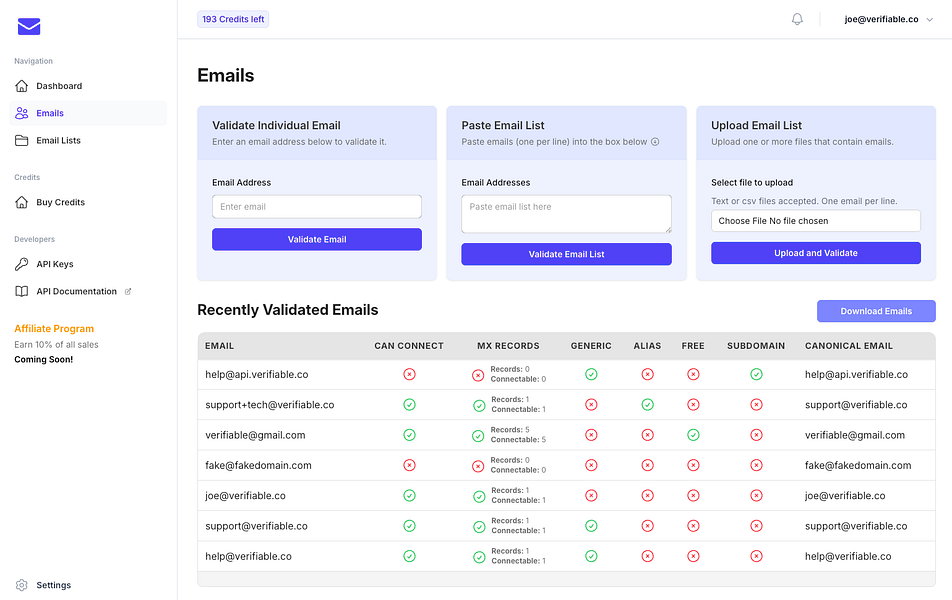Open Email Lists in the sidebar
Viewport: 952px width, 600px height.
[x=58, y=141]
